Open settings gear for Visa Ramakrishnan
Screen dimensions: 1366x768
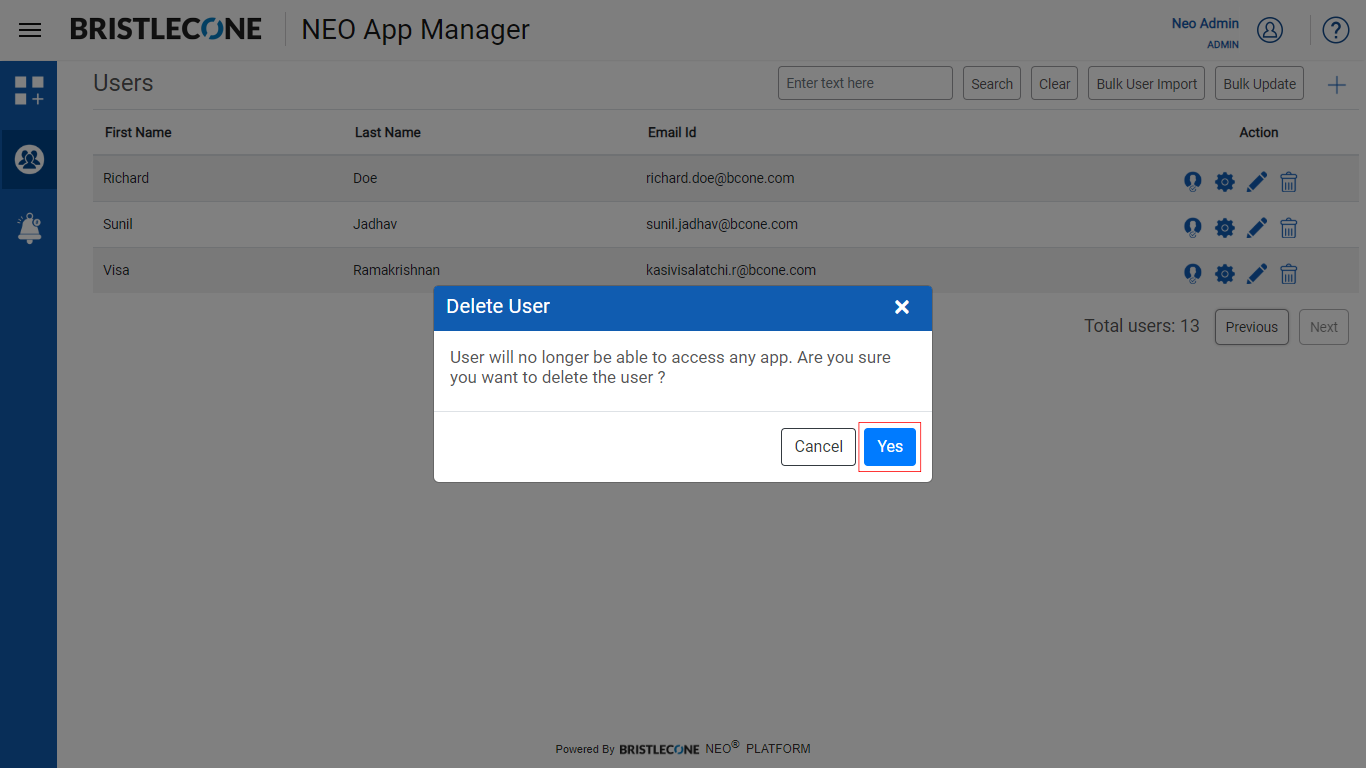pos(1225,274)
